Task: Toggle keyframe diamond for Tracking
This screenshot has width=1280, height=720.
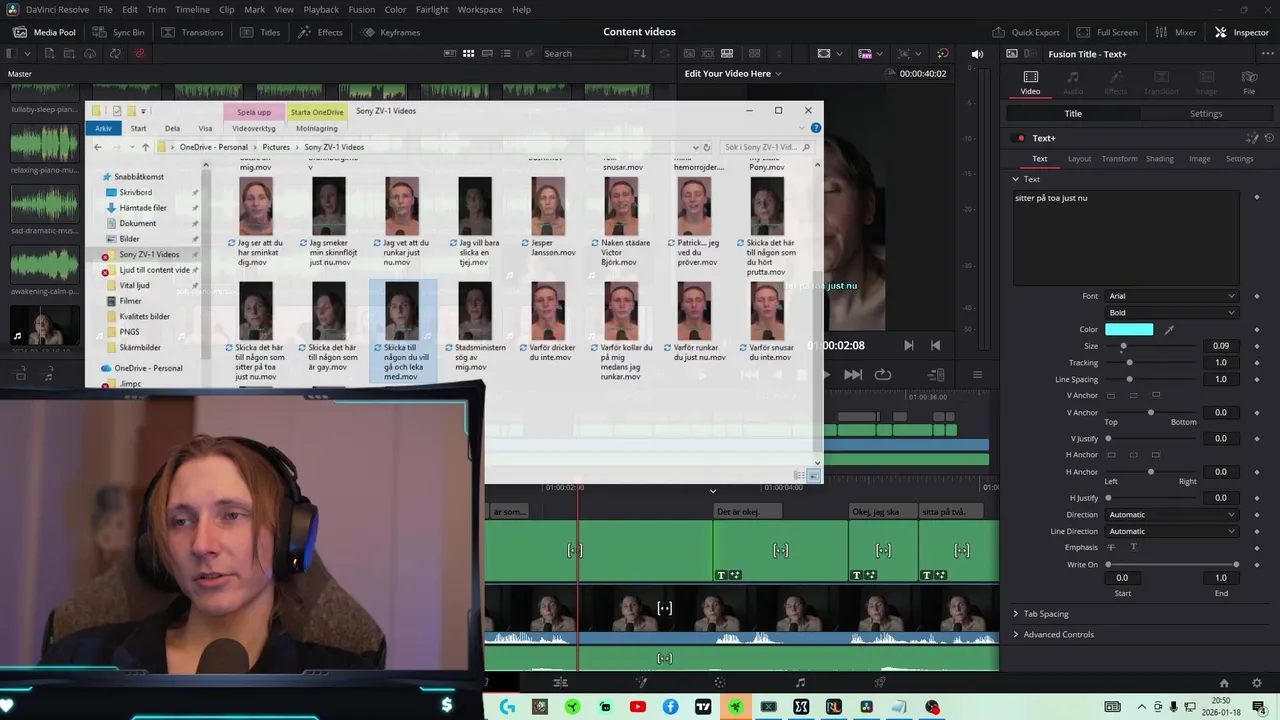Action: 1257,363
